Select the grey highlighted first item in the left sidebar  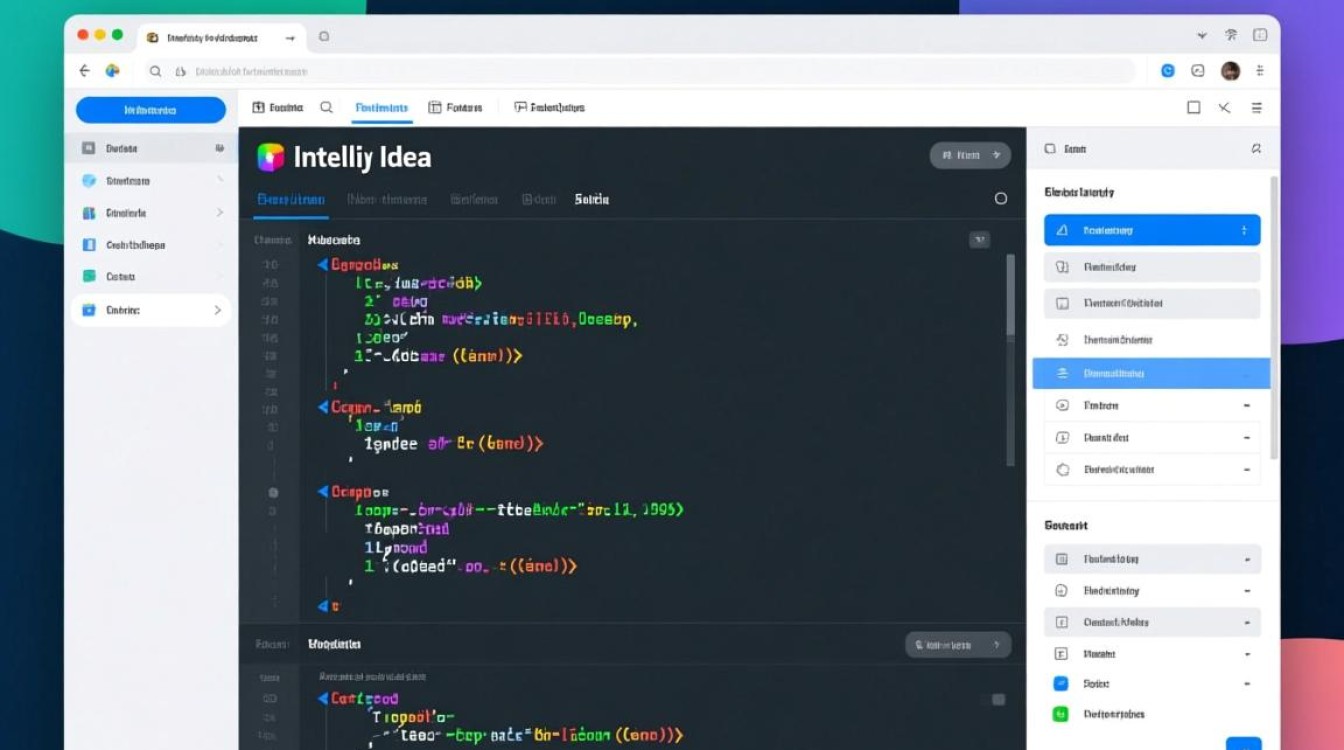coord(152,148)
